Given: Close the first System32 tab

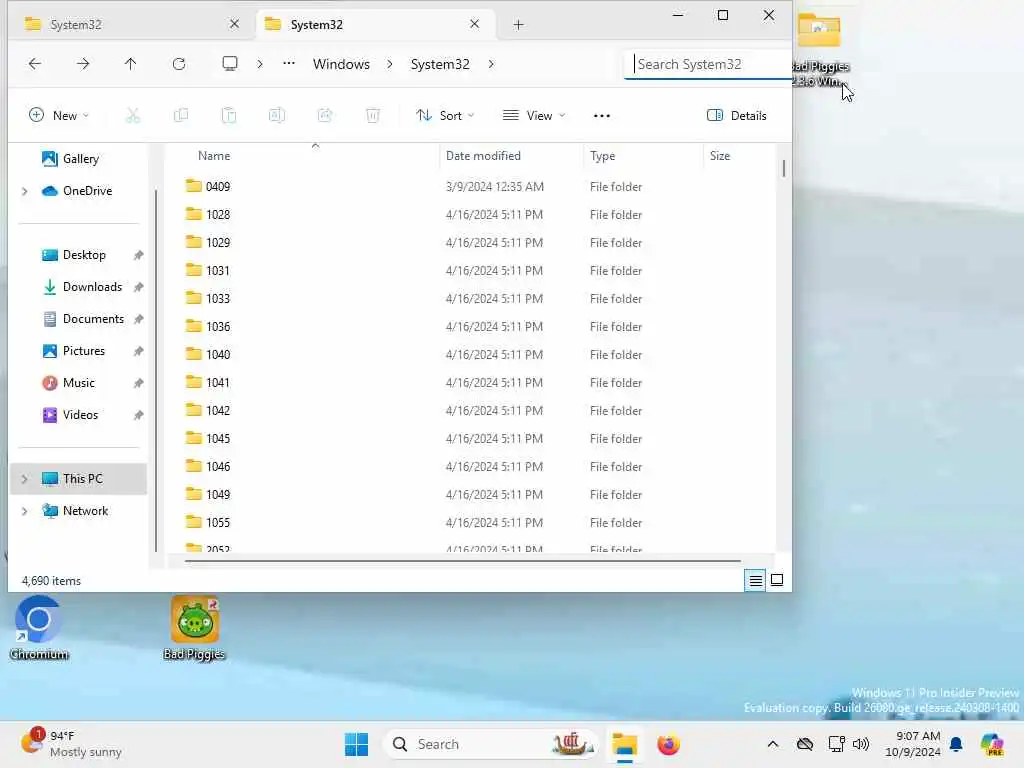Looking at the screenshot, I should tap(234, 24).
